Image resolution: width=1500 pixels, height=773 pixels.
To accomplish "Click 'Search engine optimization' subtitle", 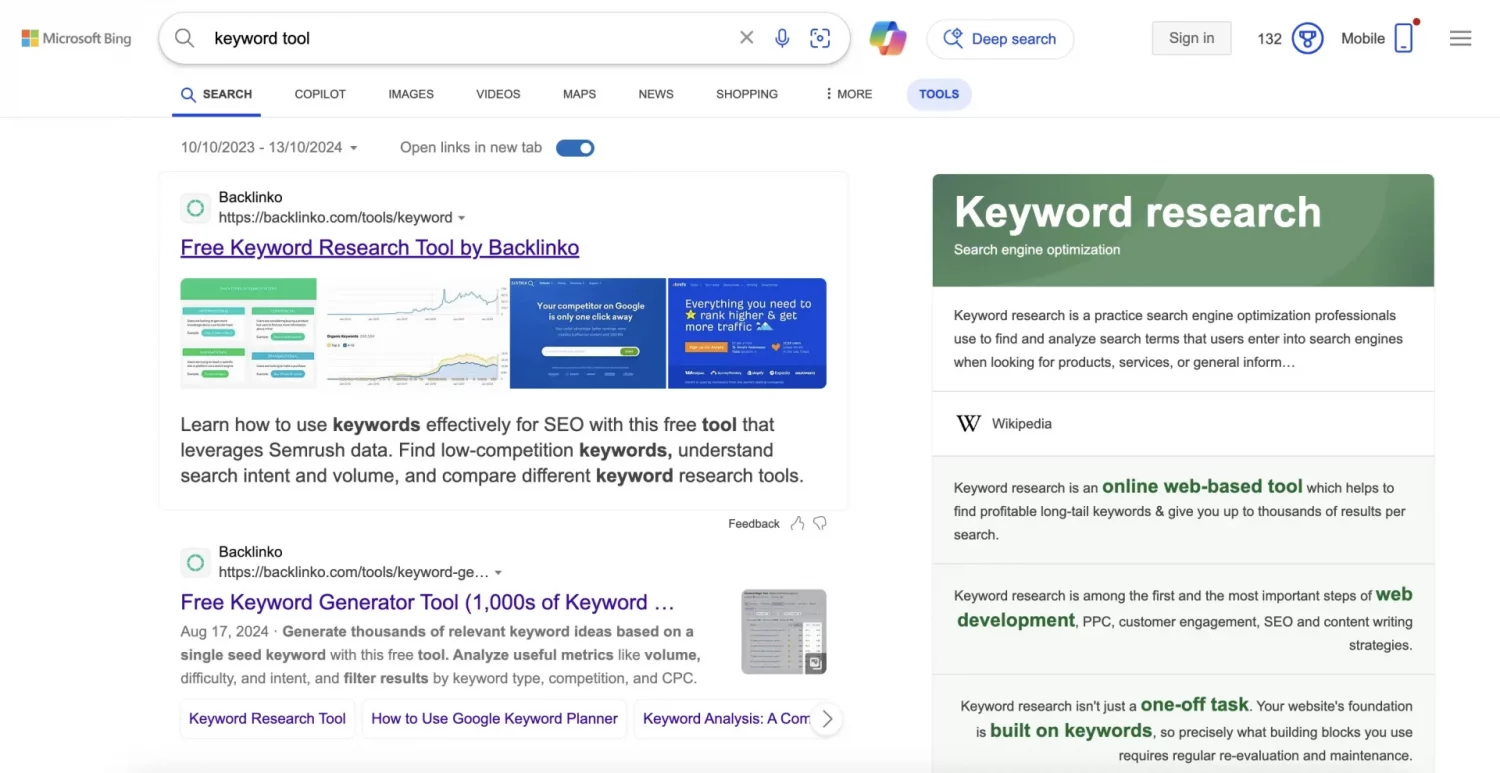I will click(1037, 250).
